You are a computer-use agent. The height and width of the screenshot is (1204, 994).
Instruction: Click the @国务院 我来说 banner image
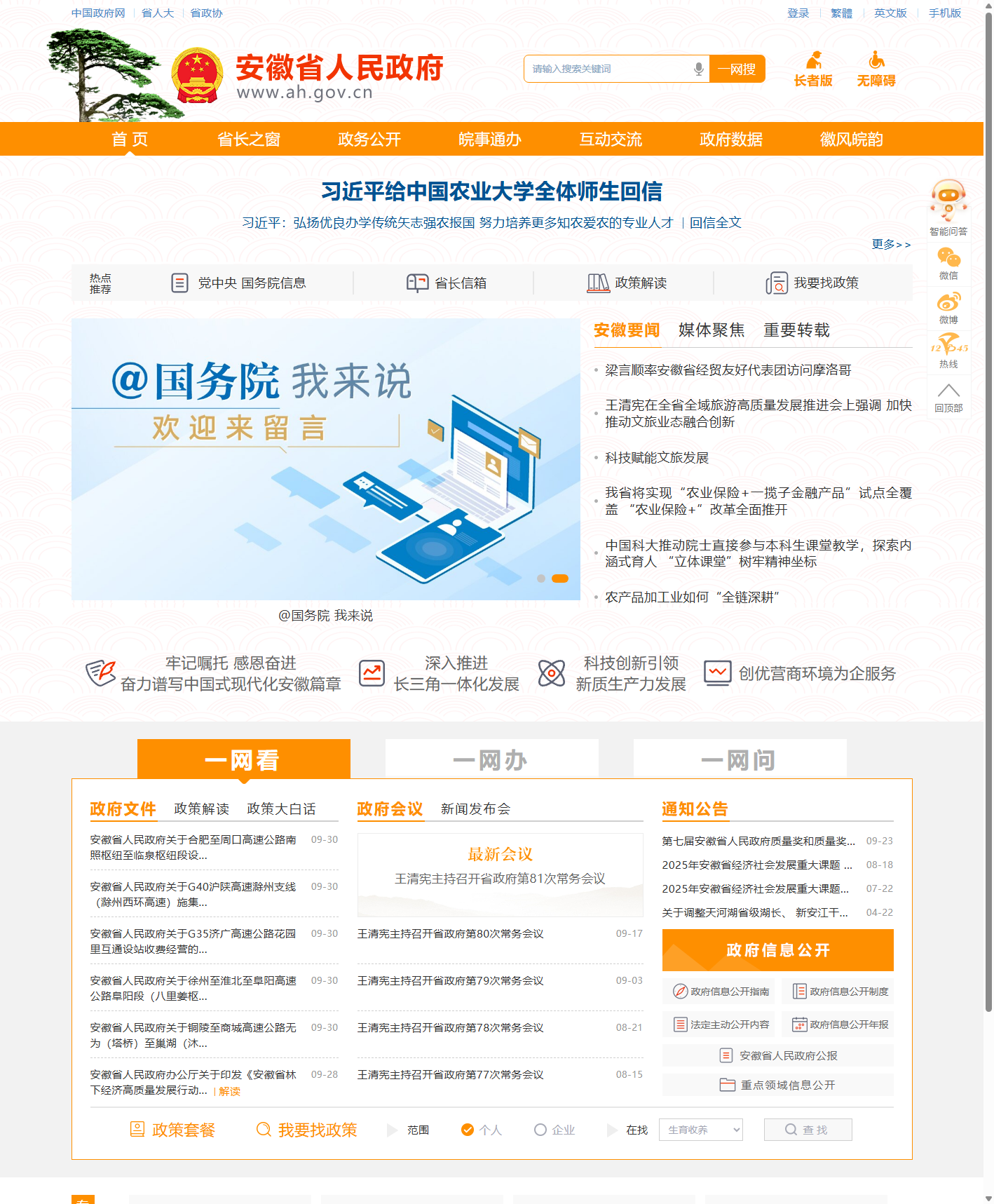[x=326, y=459]
